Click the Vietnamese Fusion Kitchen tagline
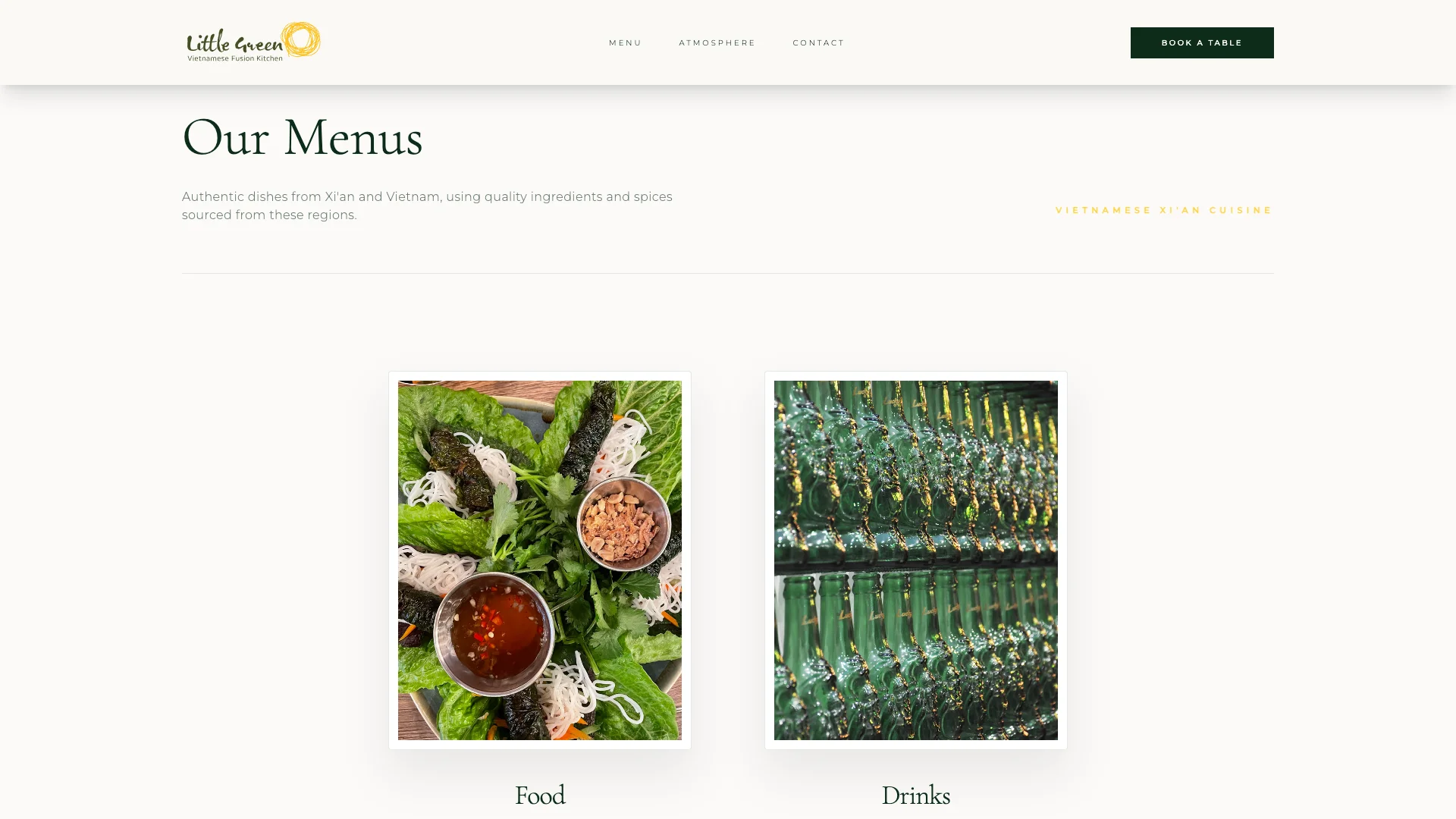 pyautogui.click(x=235, y=58)
